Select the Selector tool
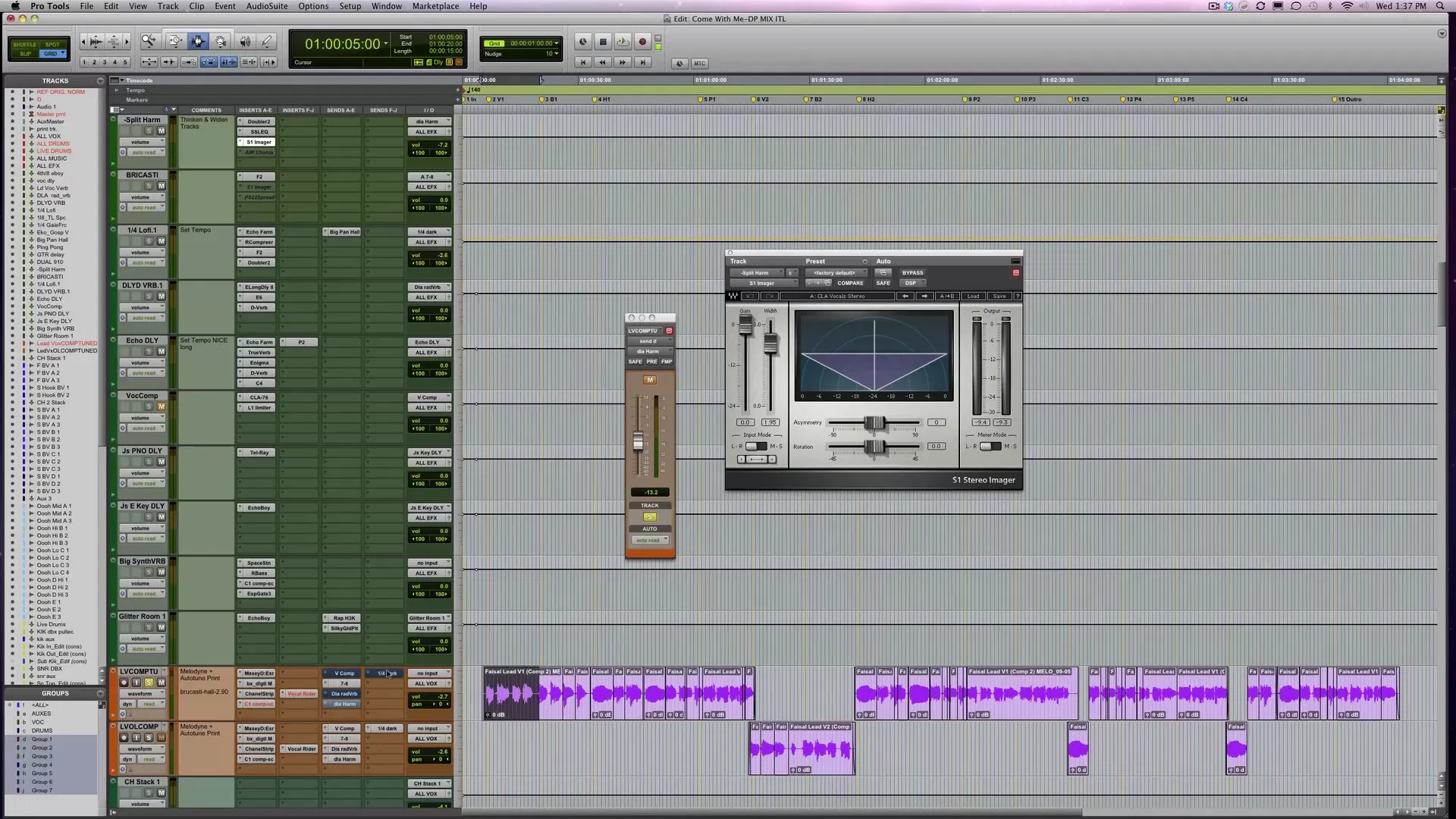Image resolution: width=1456 pixels, height=819 pixels. pyautogui.click(x=198, y=42)
